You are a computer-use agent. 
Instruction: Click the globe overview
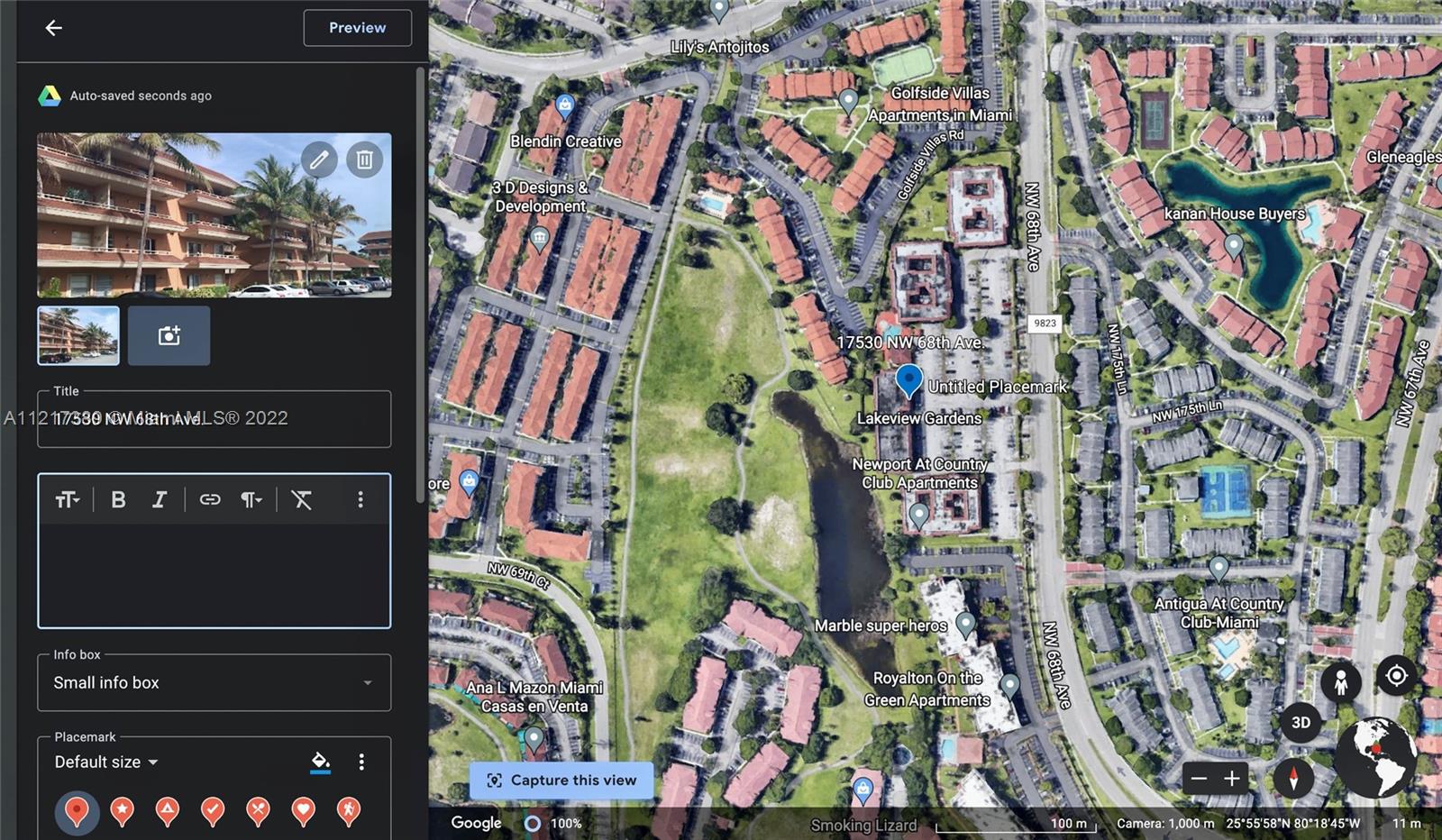point(1375,758)
